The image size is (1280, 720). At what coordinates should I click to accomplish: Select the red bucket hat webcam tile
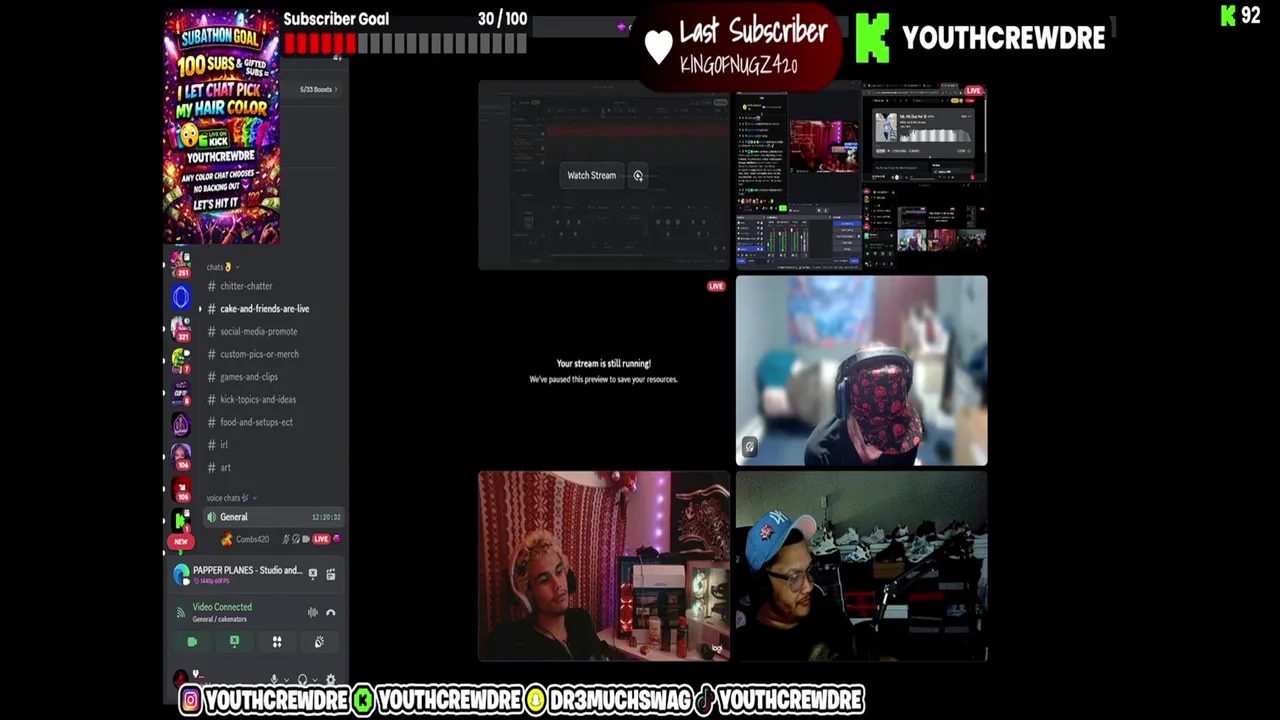[x=861, y=371]
